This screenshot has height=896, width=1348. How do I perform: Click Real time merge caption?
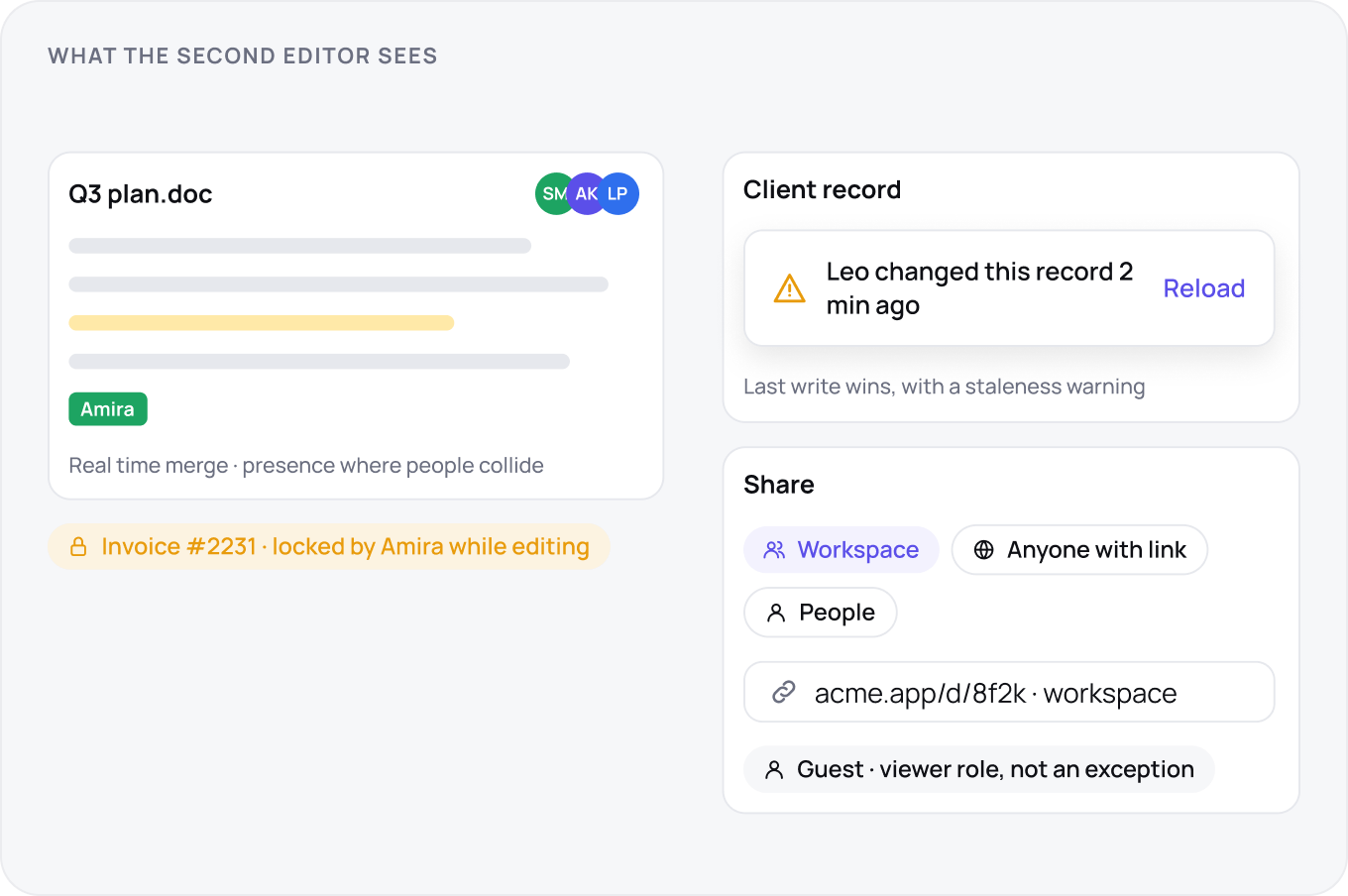pos(306,466)
